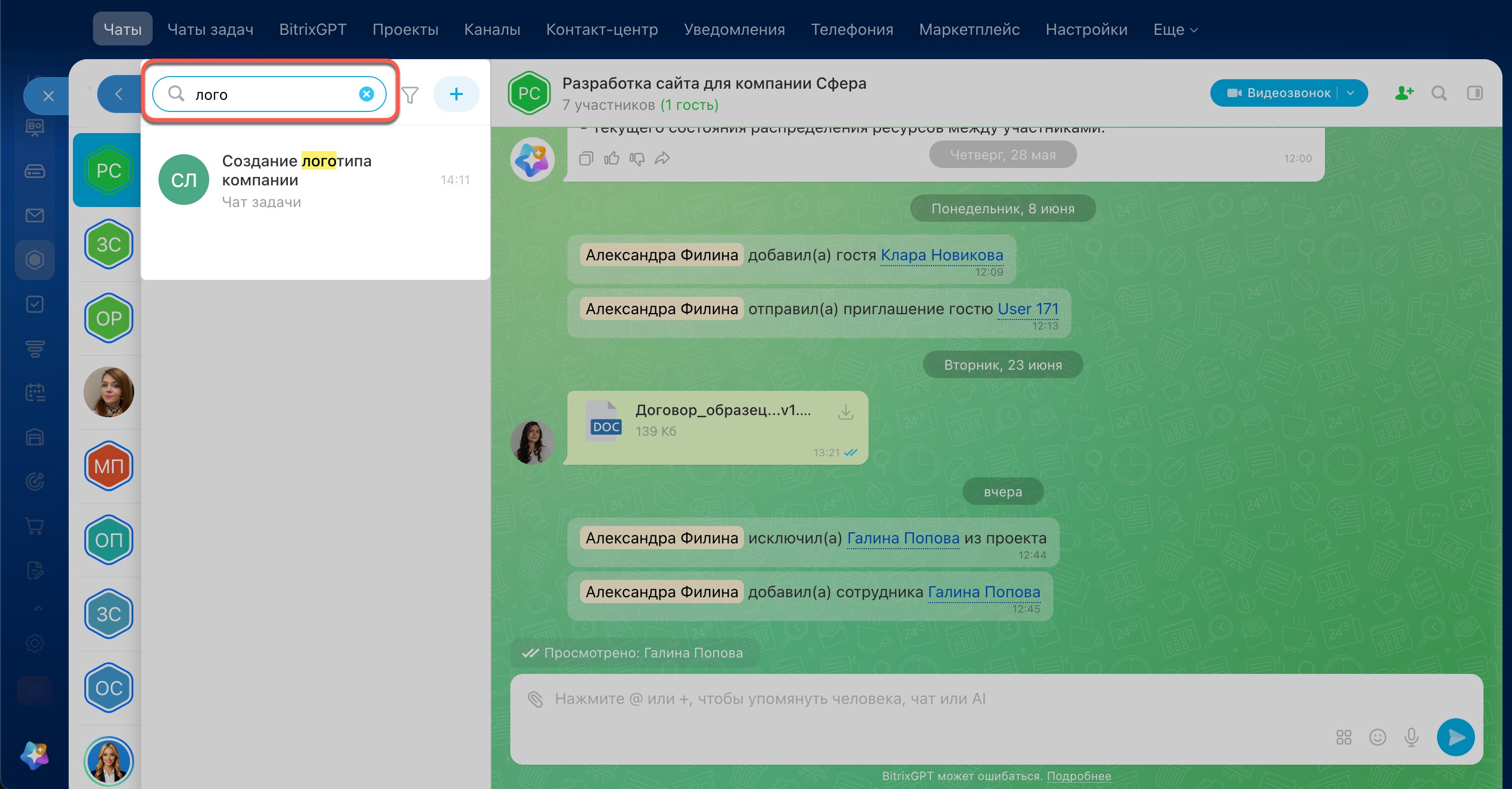This screenshot has width=1512, height=789.
Task: Open the Телефония tab
Action: point(852,29)
